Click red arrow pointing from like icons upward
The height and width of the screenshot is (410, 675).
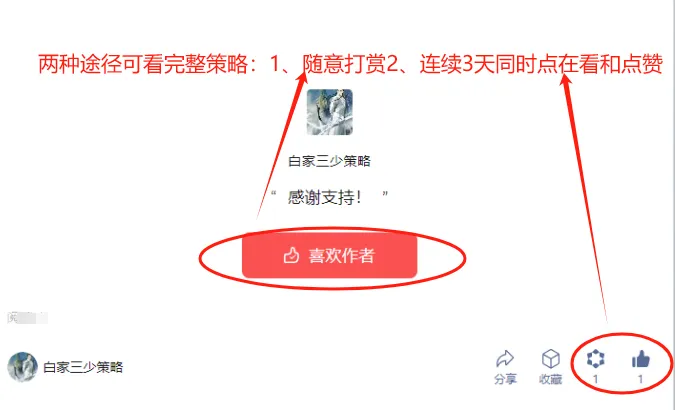pos(585,198)
